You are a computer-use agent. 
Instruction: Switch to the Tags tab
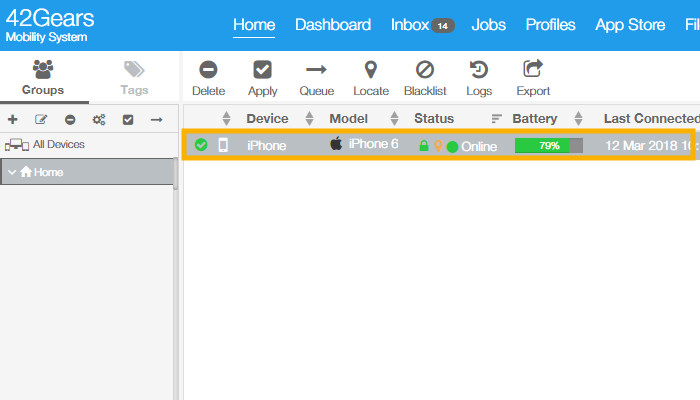[134, 78]
